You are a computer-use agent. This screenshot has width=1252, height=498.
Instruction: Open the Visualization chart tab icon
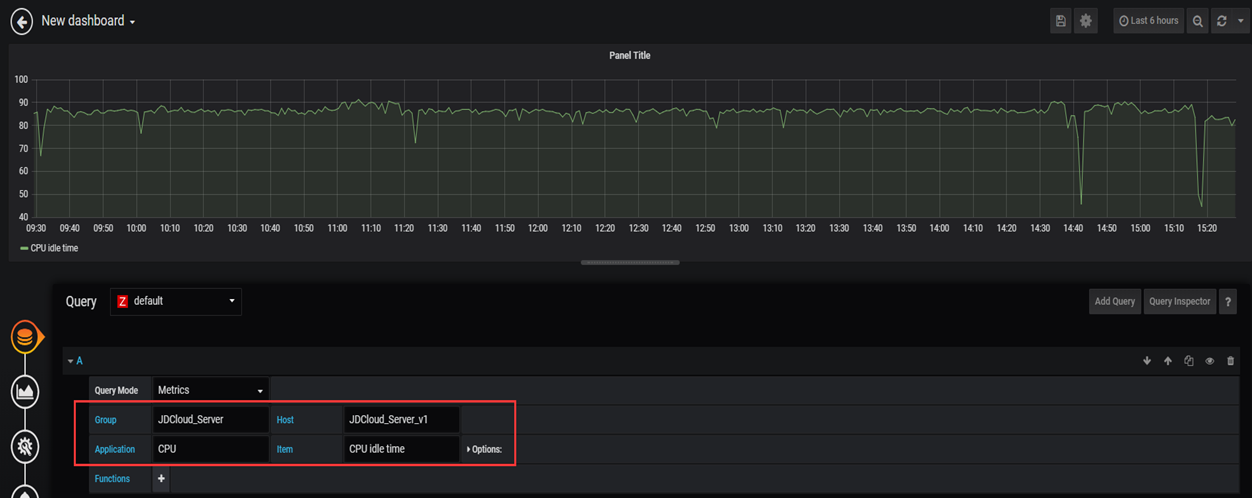point(26,391)
